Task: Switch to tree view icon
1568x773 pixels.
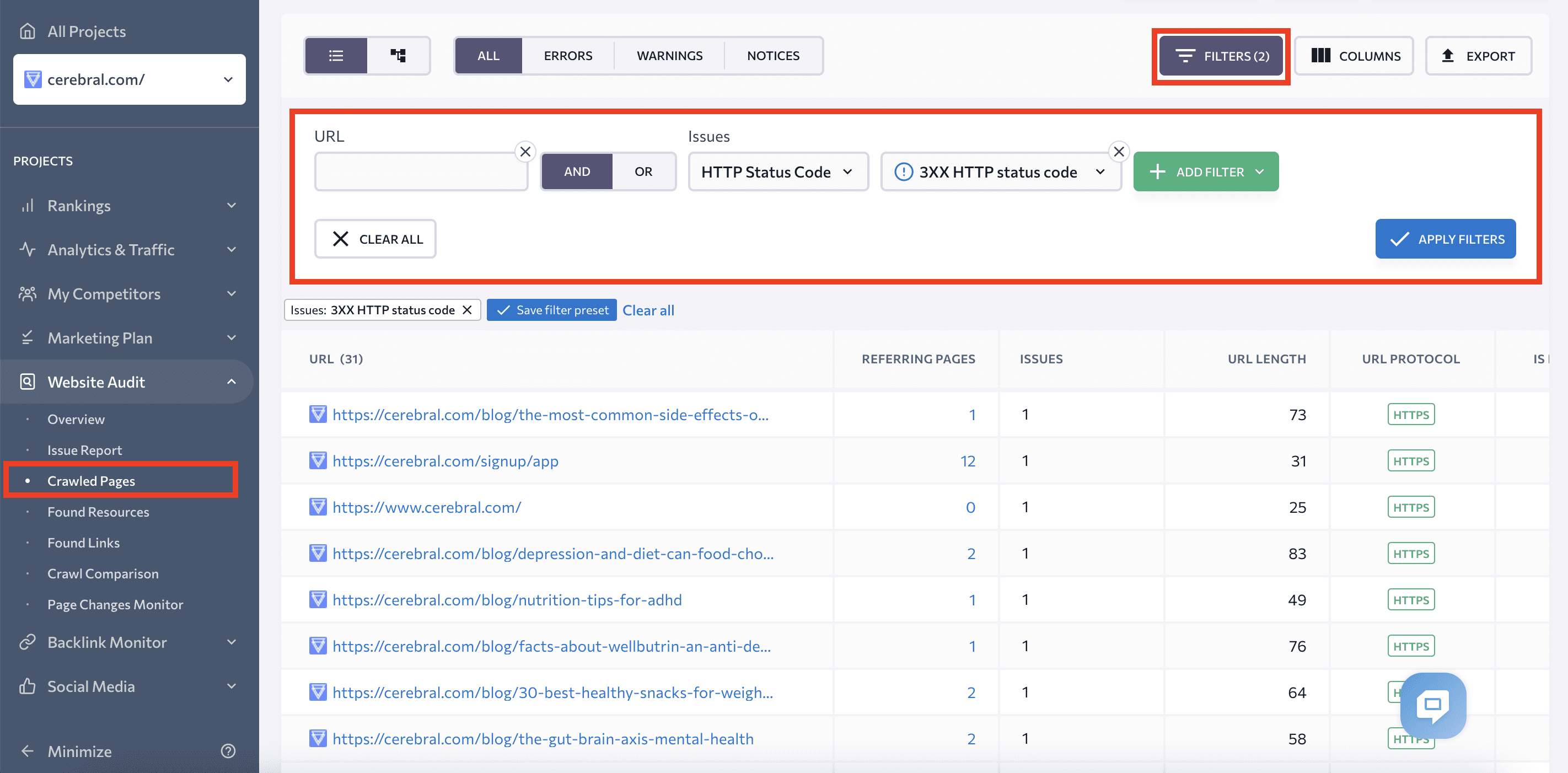Action: tap(398, 55)
